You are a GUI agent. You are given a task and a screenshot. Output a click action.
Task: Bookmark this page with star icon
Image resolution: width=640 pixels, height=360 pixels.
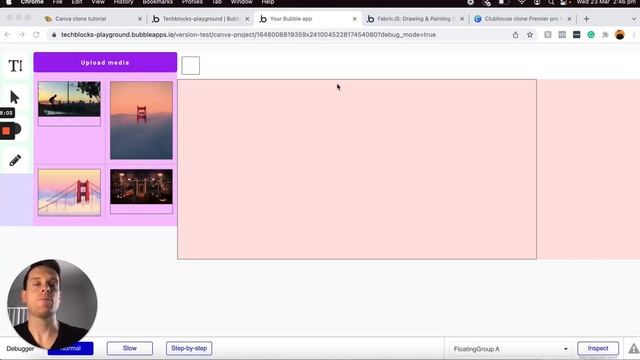(x=530, y=35)
